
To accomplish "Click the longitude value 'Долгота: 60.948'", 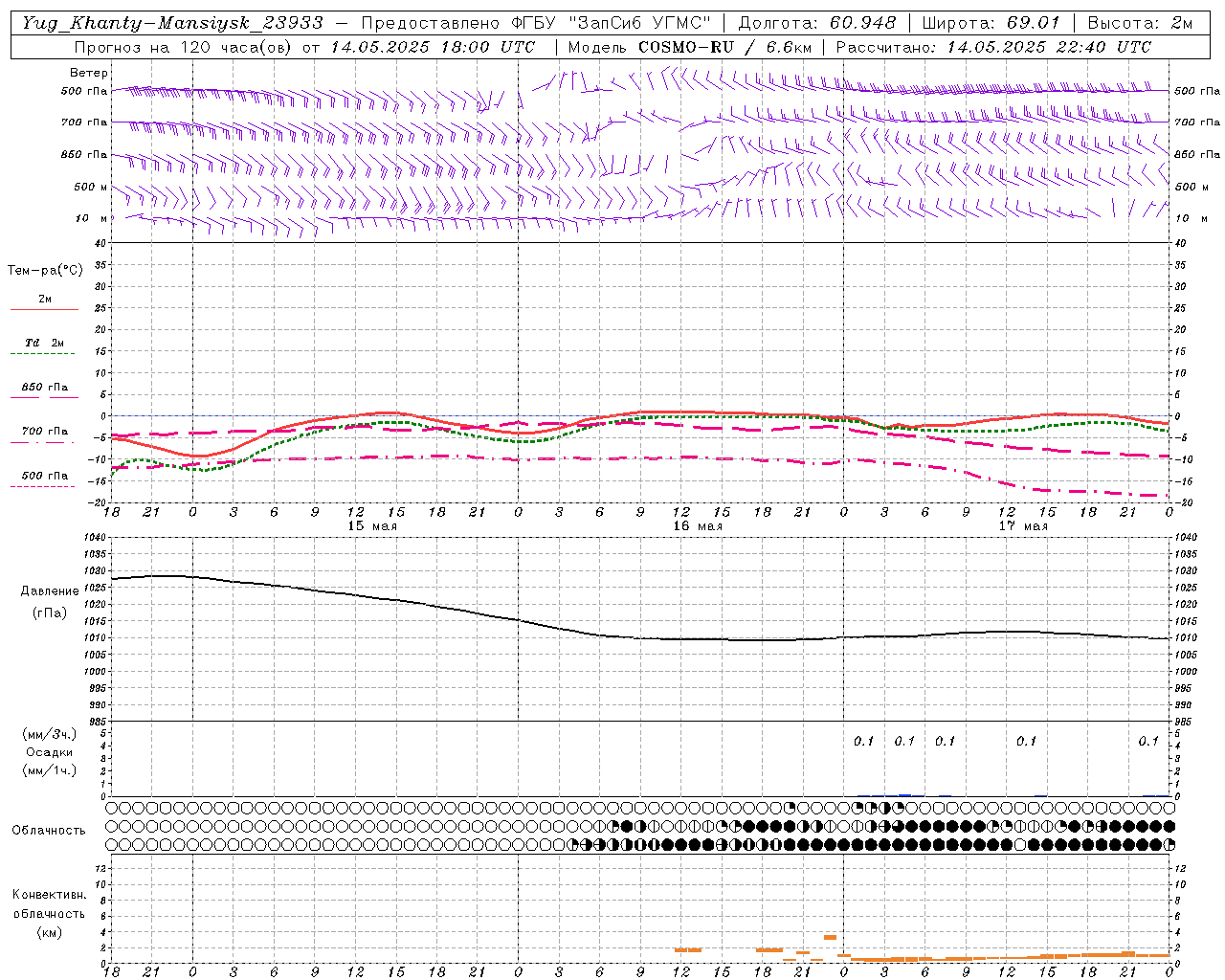I will [x=817, y=23].
